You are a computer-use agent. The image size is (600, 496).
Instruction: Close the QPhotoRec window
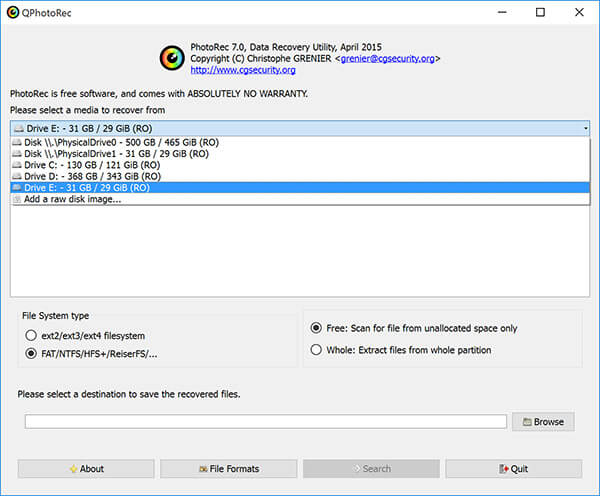coord(579,12)
